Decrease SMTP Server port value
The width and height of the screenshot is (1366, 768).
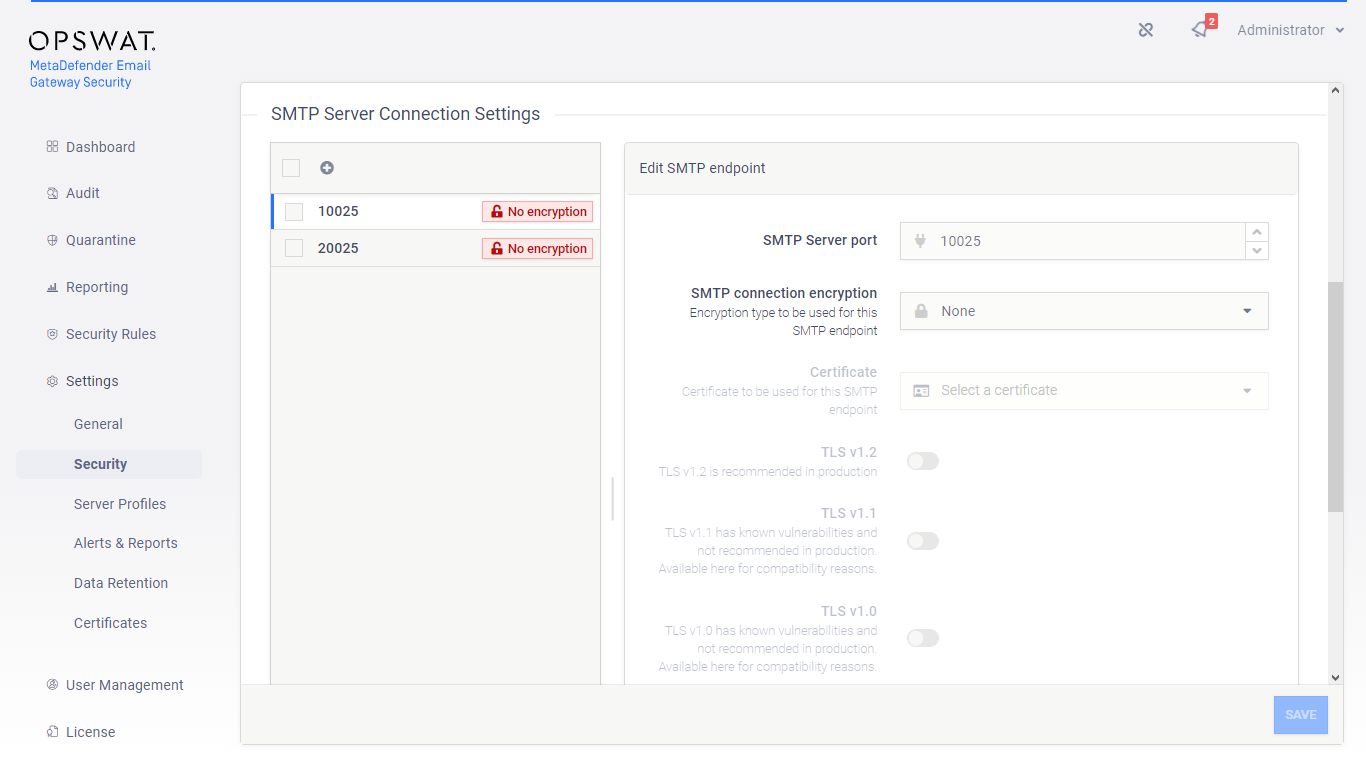(x=1257, y=250)
